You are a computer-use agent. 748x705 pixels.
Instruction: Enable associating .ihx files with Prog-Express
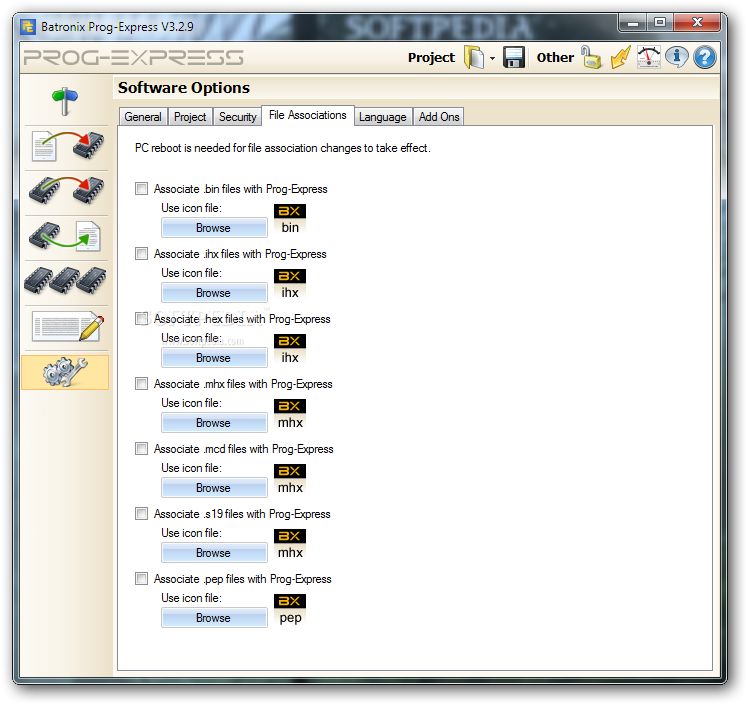[x=141, y=253]
